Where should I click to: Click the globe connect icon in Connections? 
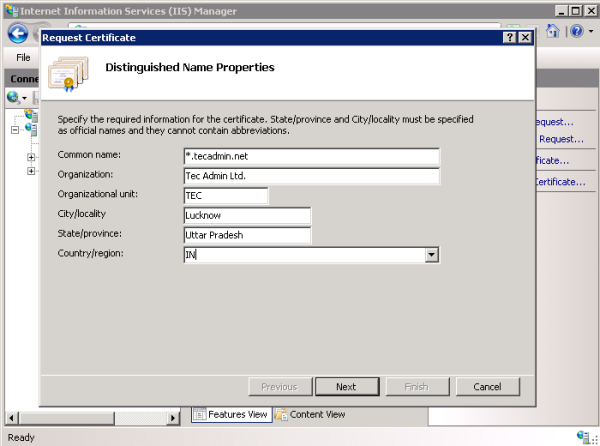[x=12, y=97]
